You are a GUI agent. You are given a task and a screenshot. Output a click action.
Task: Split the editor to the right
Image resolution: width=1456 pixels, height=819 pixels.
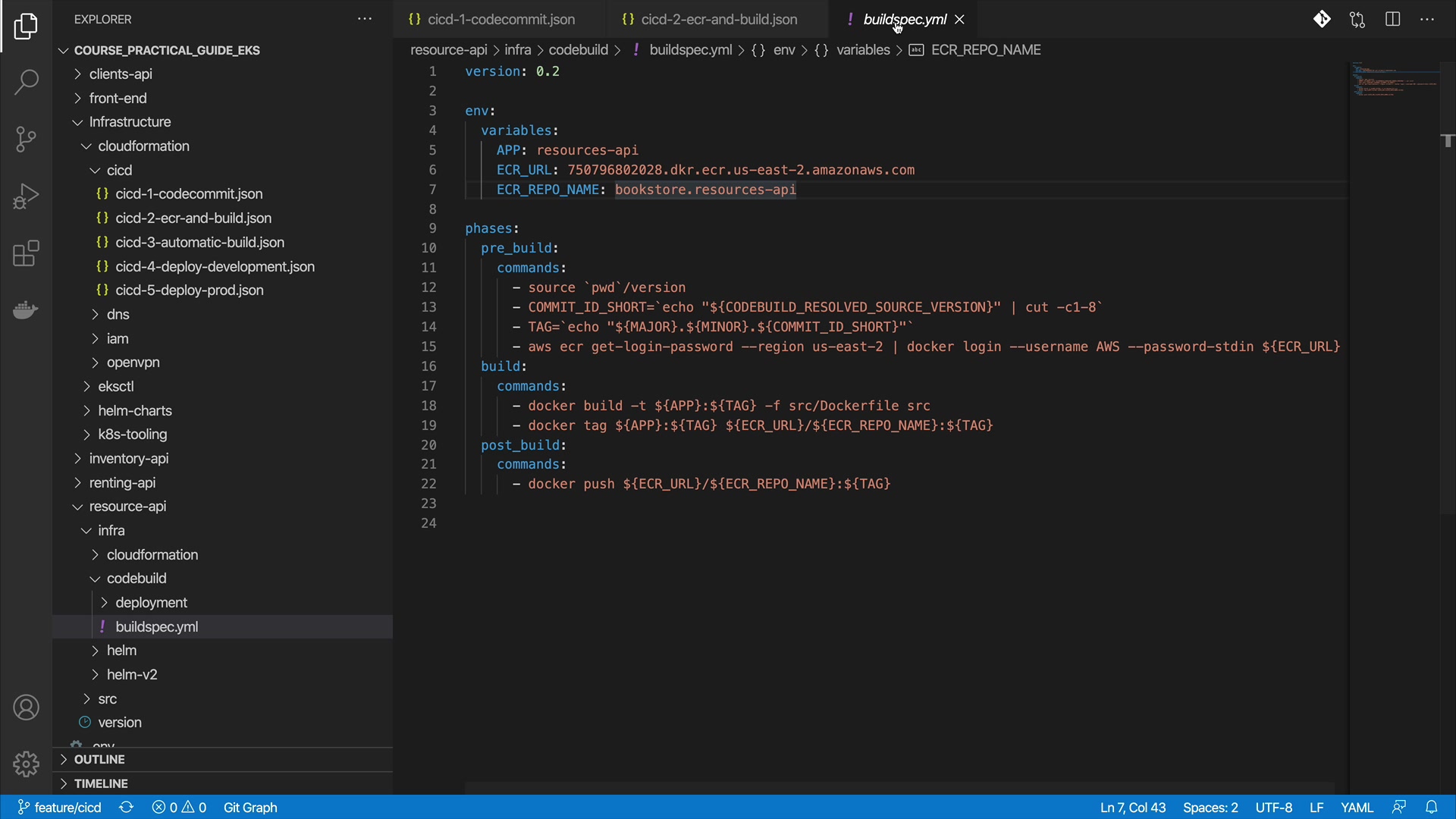1392,20
